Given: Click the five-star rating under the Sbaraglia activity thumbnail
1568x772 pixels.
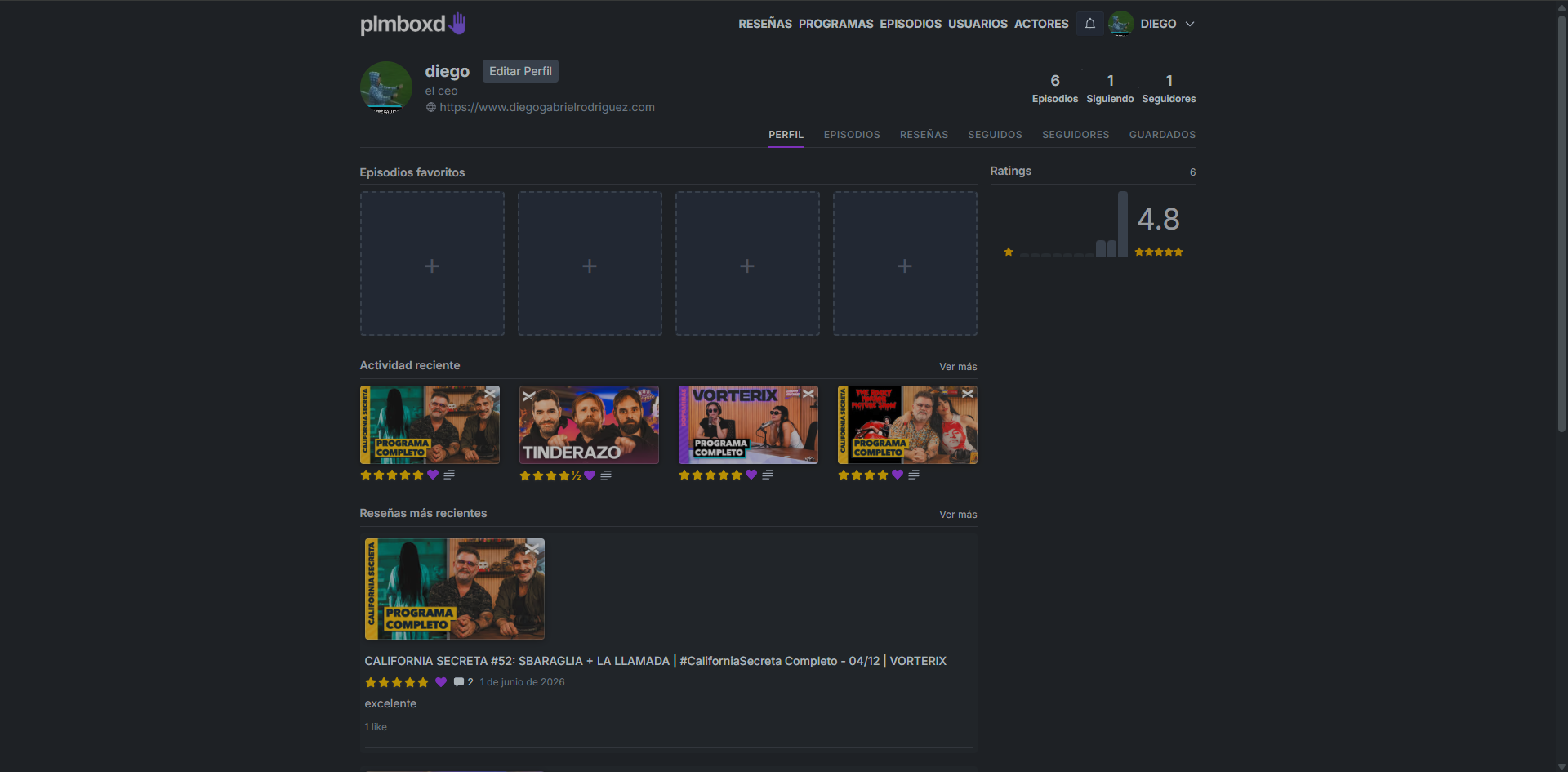Looking at the screenshot, I should [392, 475].
